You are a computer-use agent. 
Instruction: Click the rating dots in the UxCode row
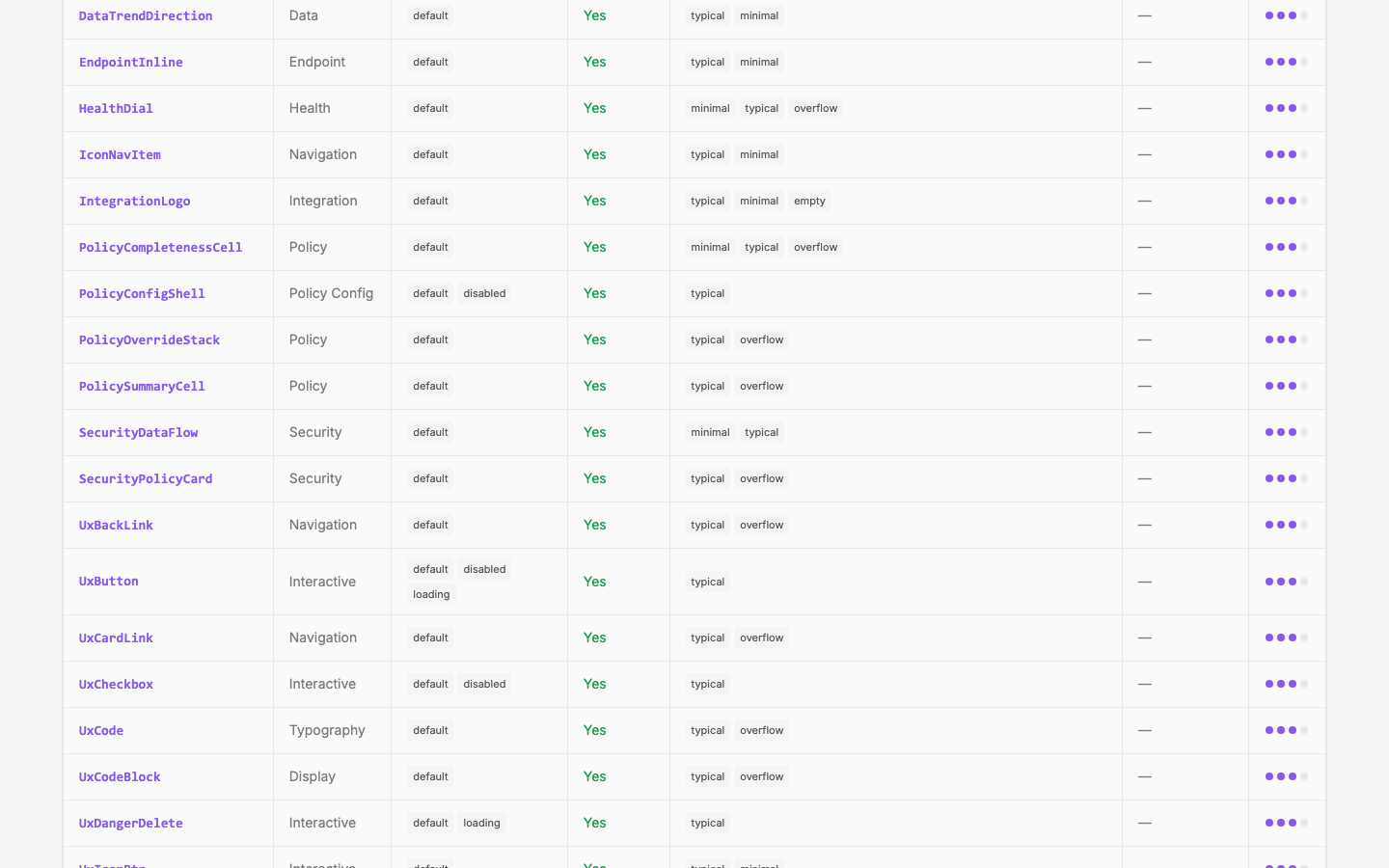(1287, 730)
